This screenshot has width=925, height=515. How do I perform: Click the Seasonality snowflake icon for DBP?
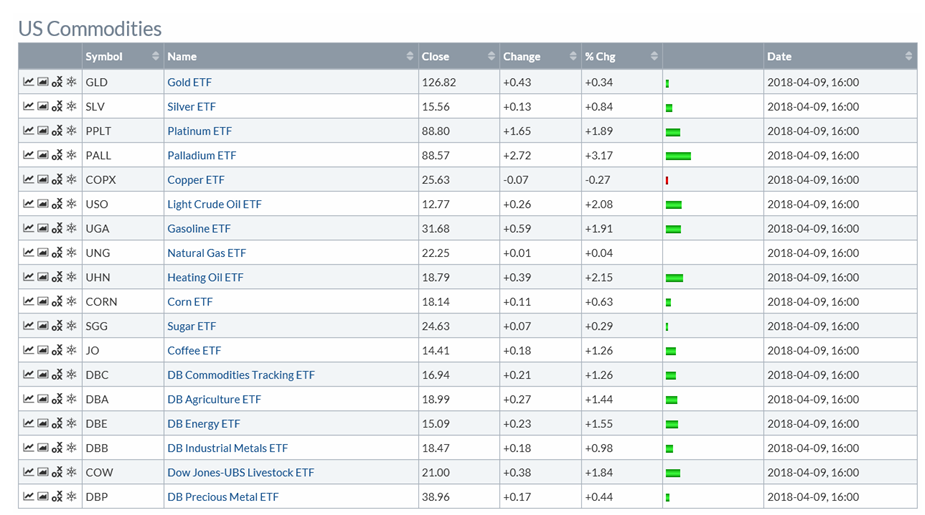(71, 497)
